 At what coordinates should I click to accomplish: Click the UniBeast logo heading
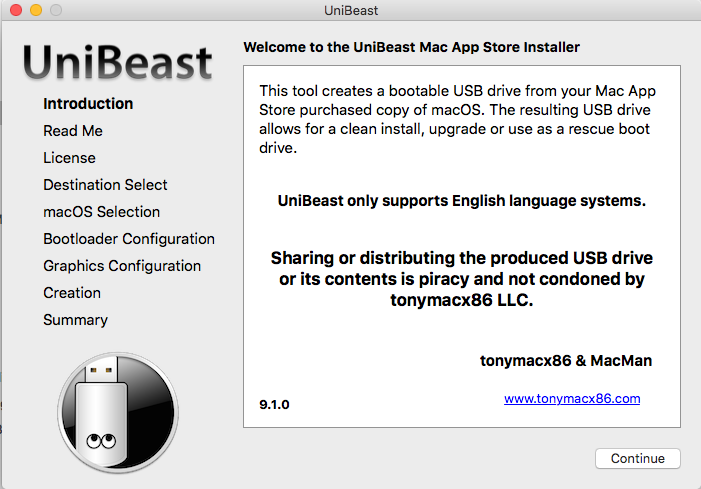coord(118,63)
